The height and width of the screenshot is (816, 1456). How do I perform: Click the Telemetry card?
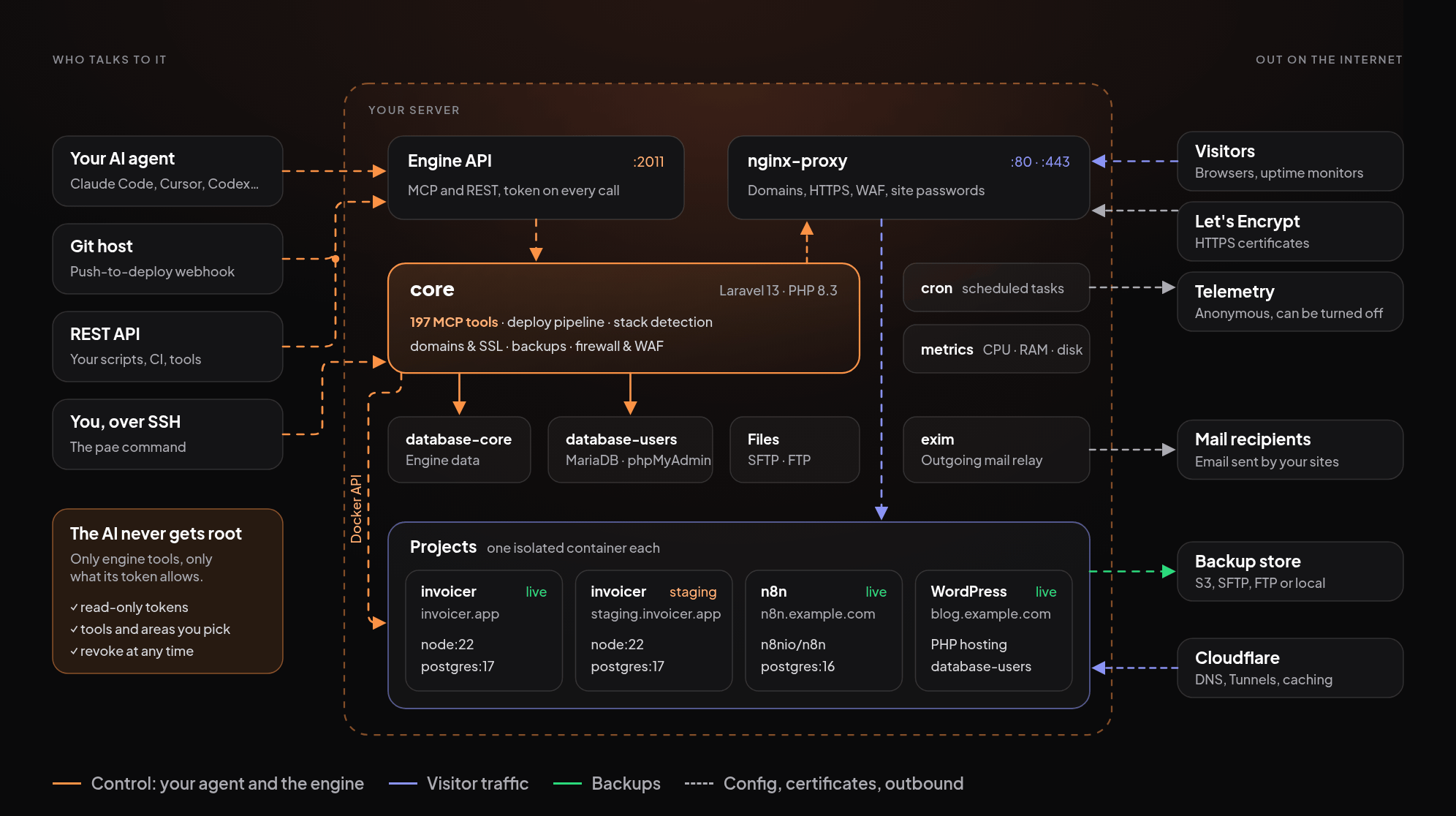click(x=1290, y=302)
